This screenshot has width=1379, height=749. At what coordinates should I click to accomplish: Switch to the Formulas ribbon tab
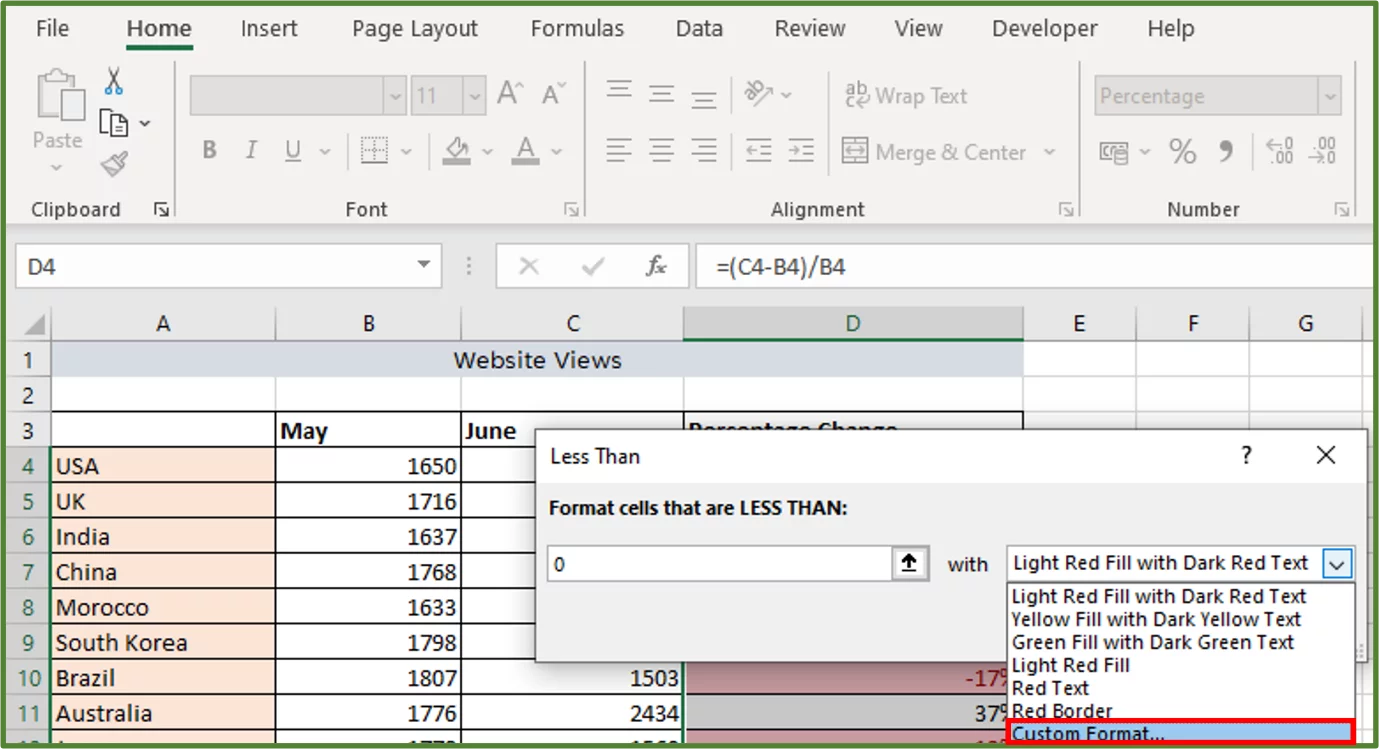coord(577,29)
